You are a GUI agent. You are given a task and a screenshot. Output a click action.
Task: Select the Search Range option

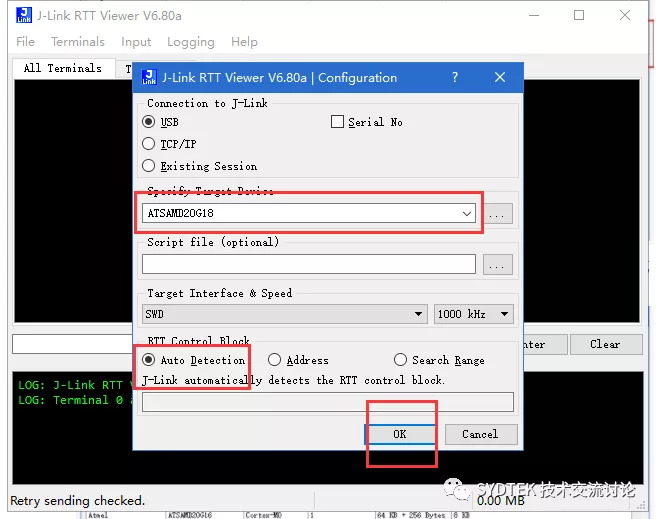[x=400, y=360]
